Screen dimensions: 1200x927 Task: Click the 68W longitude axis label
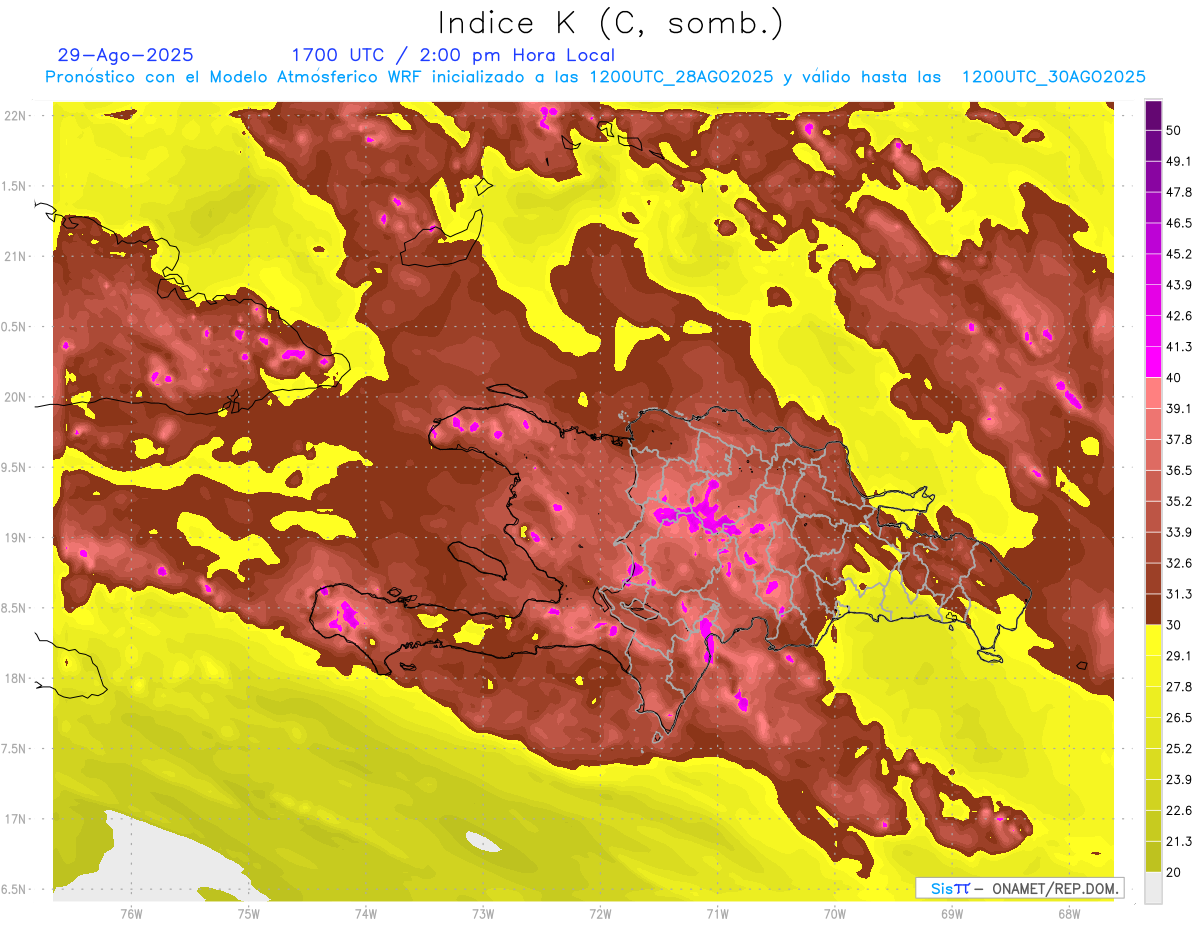click(x=1068, y=913)
